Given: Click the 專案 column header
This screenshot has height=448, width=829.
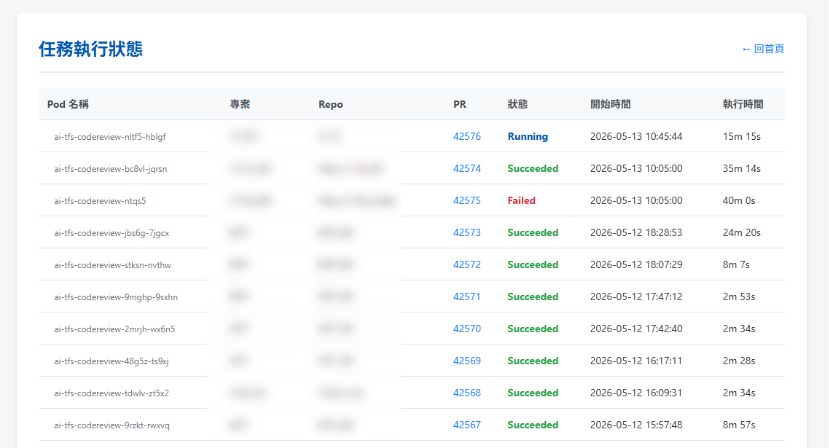Looking at the screenshot, I should pyautogui.click(x=240, y=104).
